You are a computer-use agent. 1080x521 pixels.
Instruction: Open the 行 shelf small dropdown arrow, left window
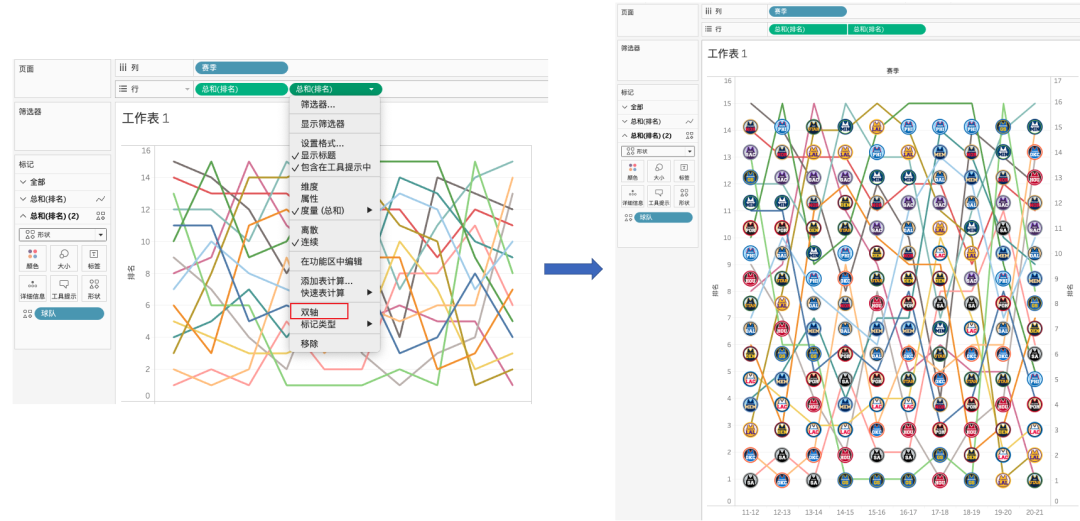[x=187, y=89]
